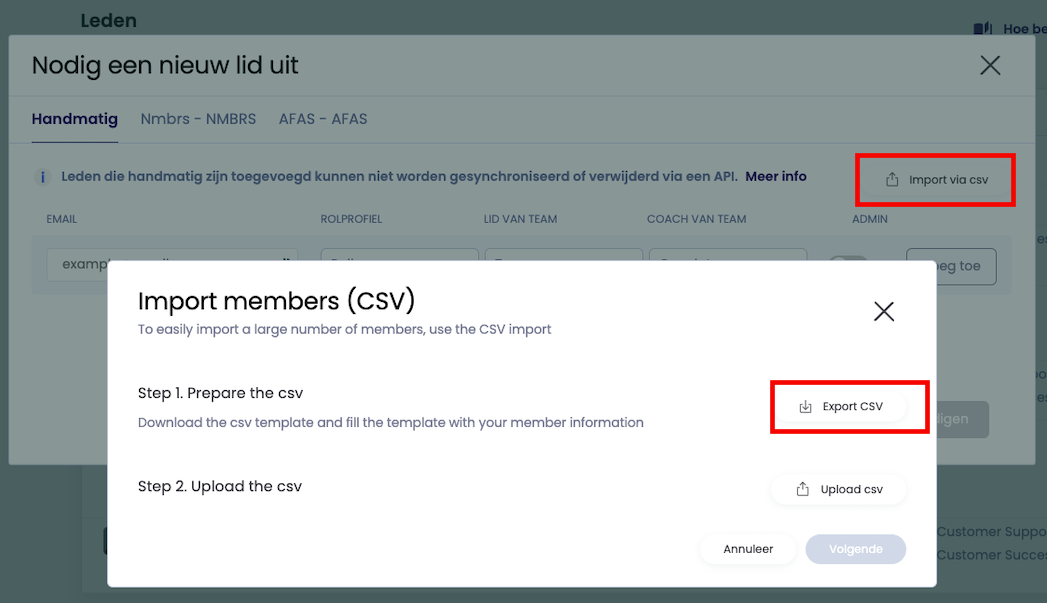Click the blue info icon before Leden text
Viewport: 1047px width, 603px height.
pyautogui.click(x=42, y=177)
